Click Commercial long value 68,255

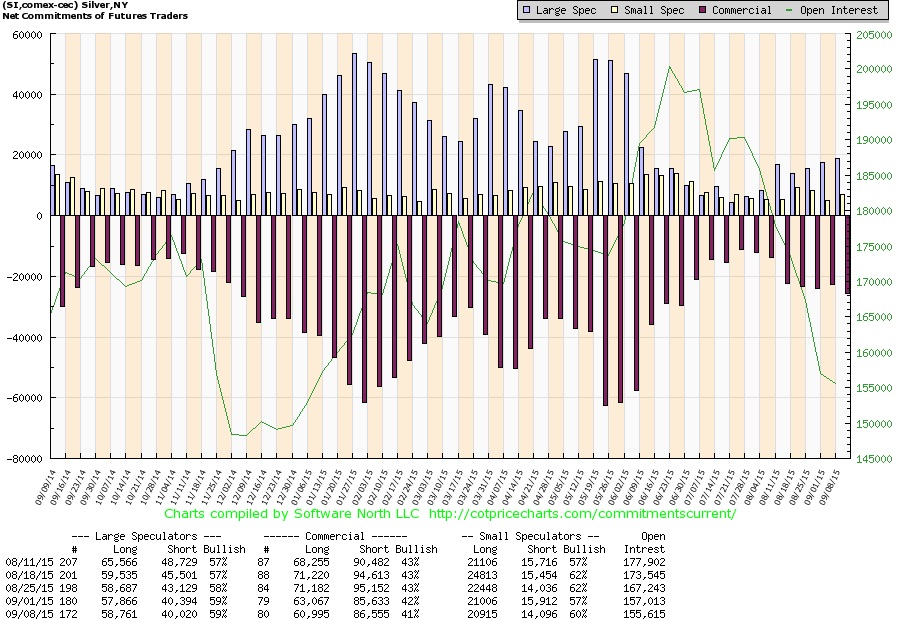[311, 563]
